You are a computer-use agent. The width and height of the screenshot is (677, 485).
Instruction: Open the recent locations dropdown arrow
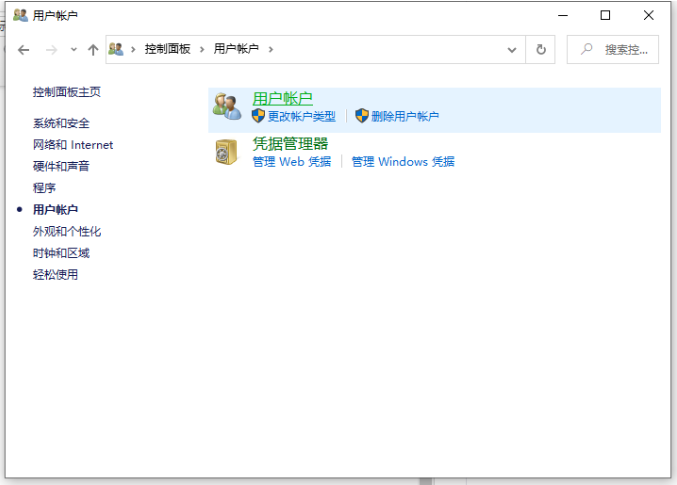point(72,50)
